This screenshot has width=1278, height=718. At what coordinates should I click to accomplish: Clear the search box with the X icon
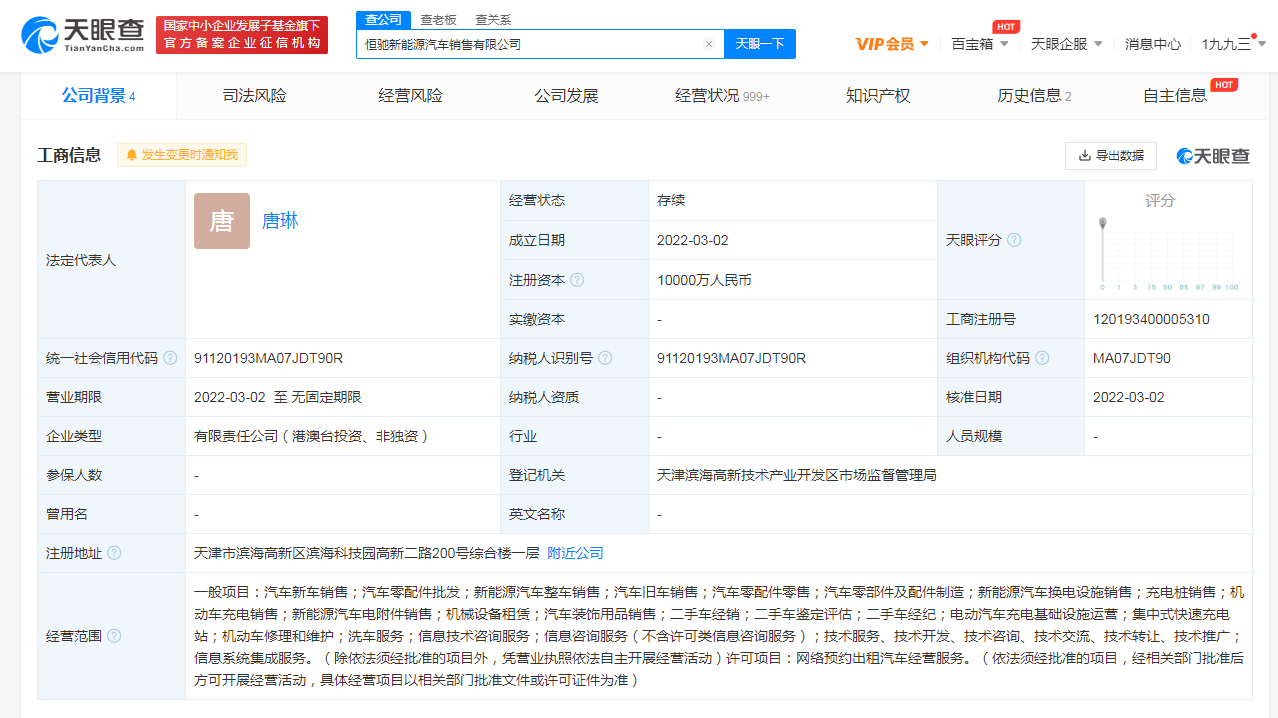(709, 44)
